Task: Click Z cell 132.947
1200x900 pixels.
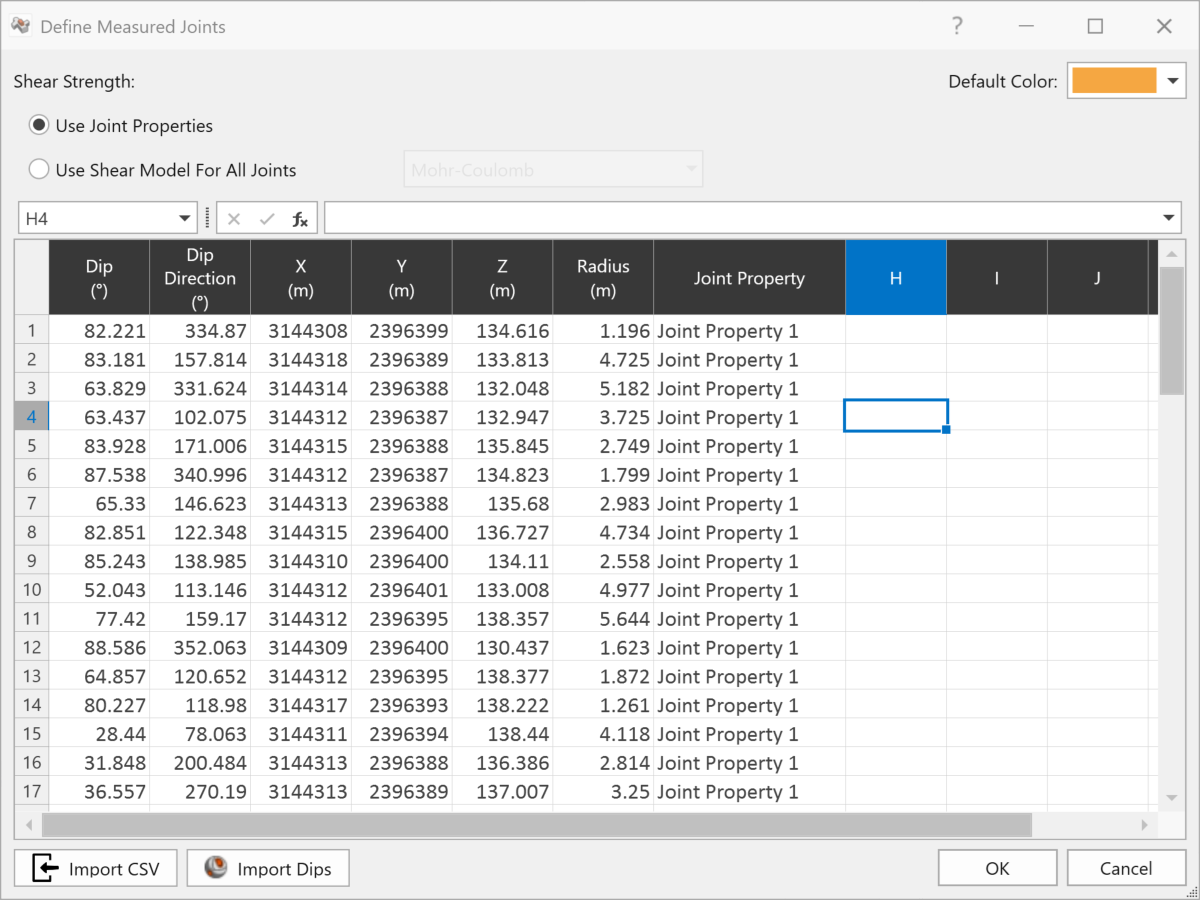Action: tap(502, 417)
